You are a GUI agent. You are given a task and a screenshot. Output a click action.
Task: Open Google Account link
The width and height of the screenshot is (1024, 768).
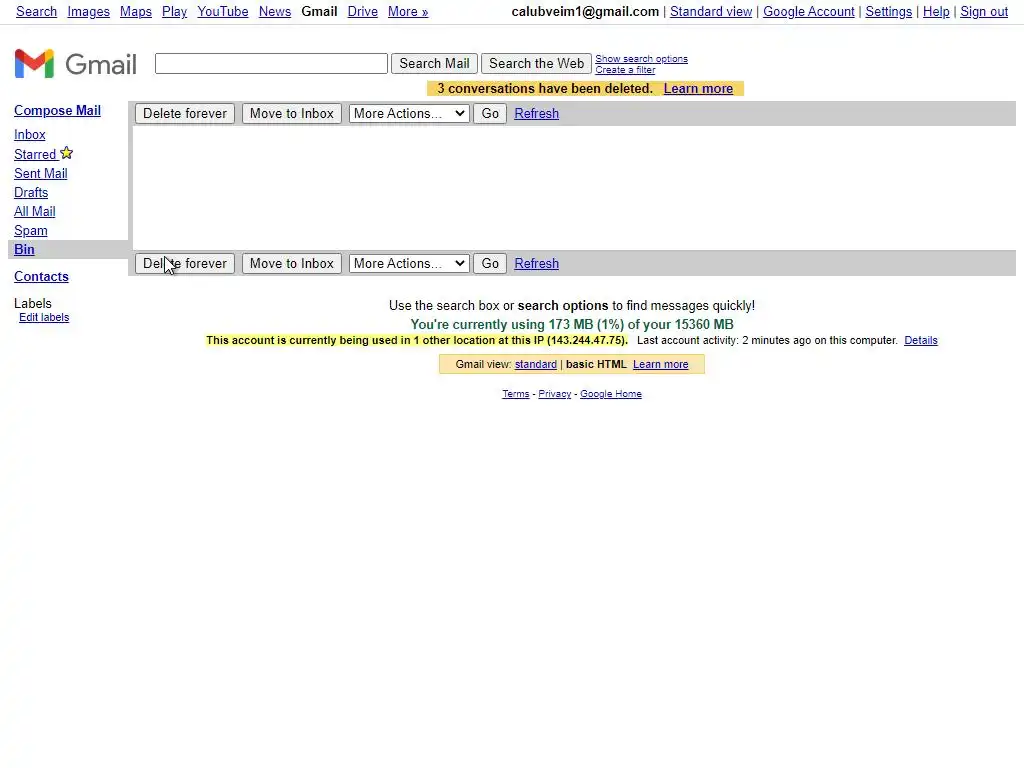click(808, 12)
